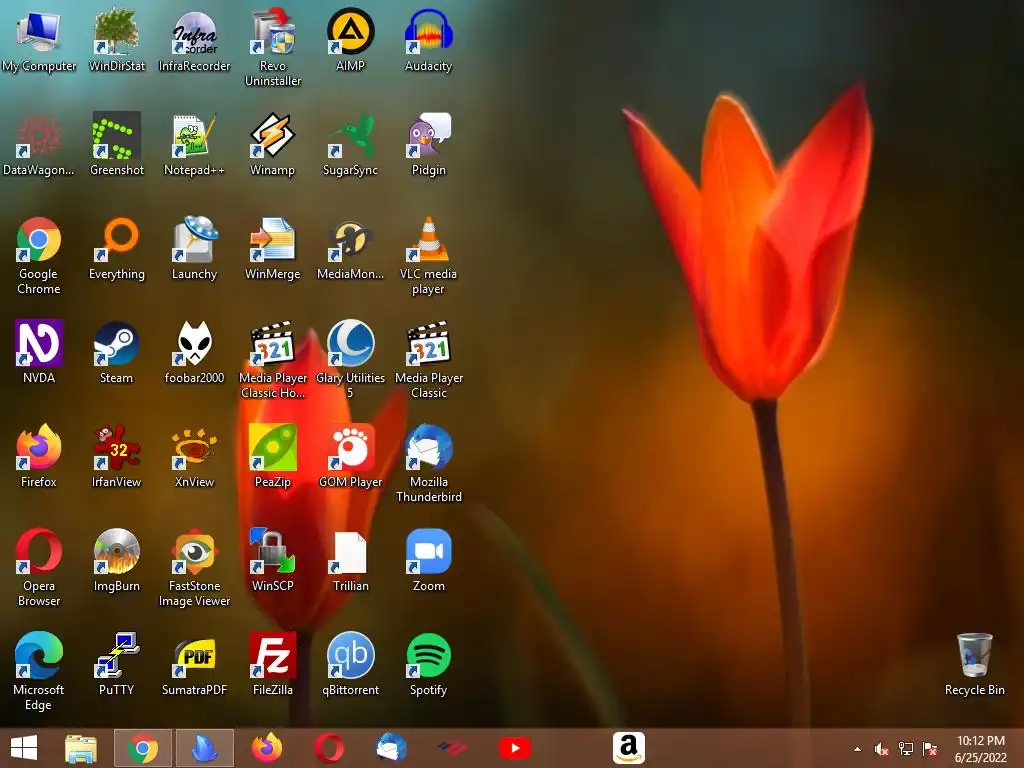
Task: Select the Zoom desktop shortcut
Action: 428,560
